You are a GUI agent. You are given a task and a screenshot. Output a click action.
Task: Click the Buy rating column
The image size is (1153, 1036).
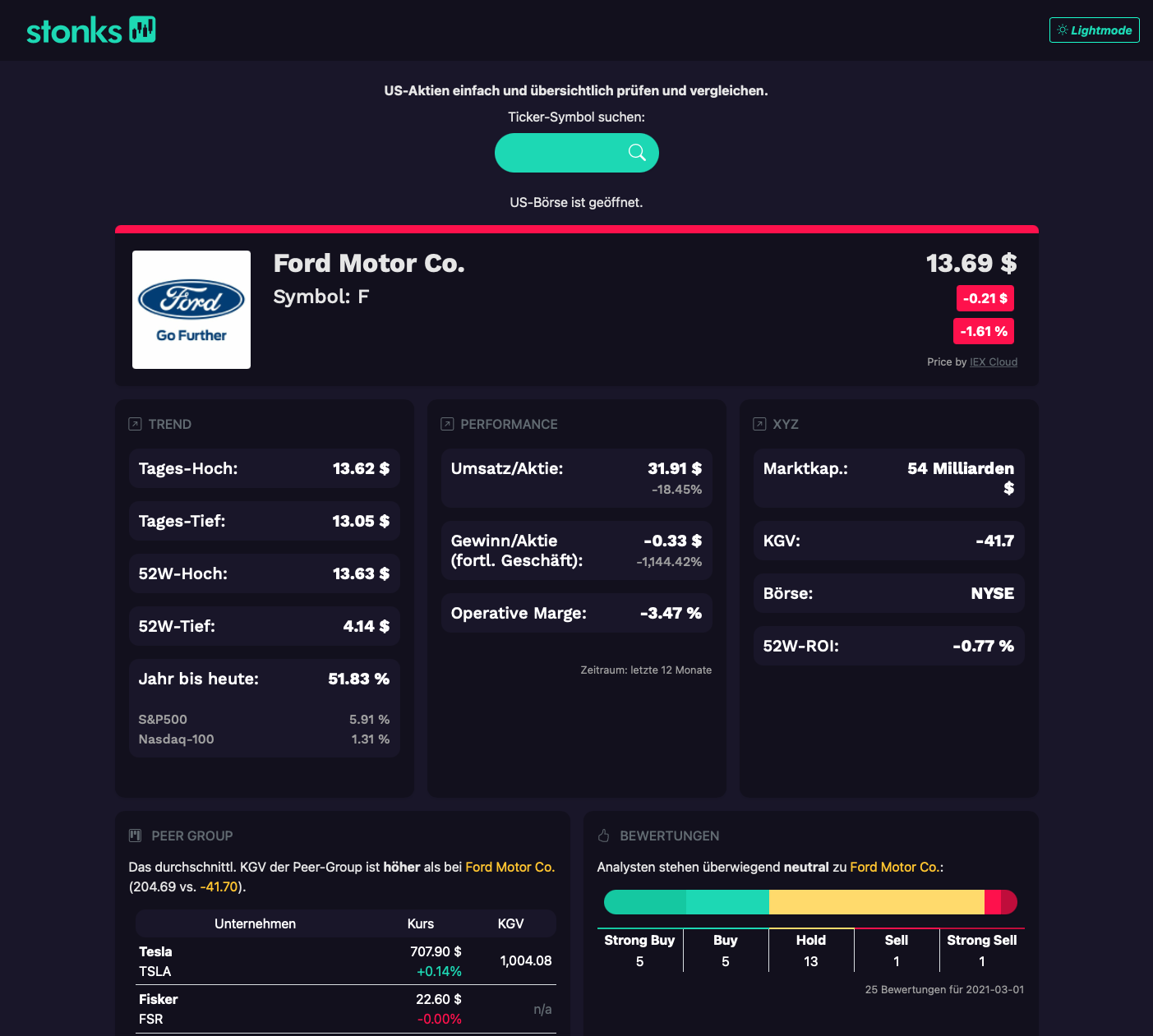point(726,951)
